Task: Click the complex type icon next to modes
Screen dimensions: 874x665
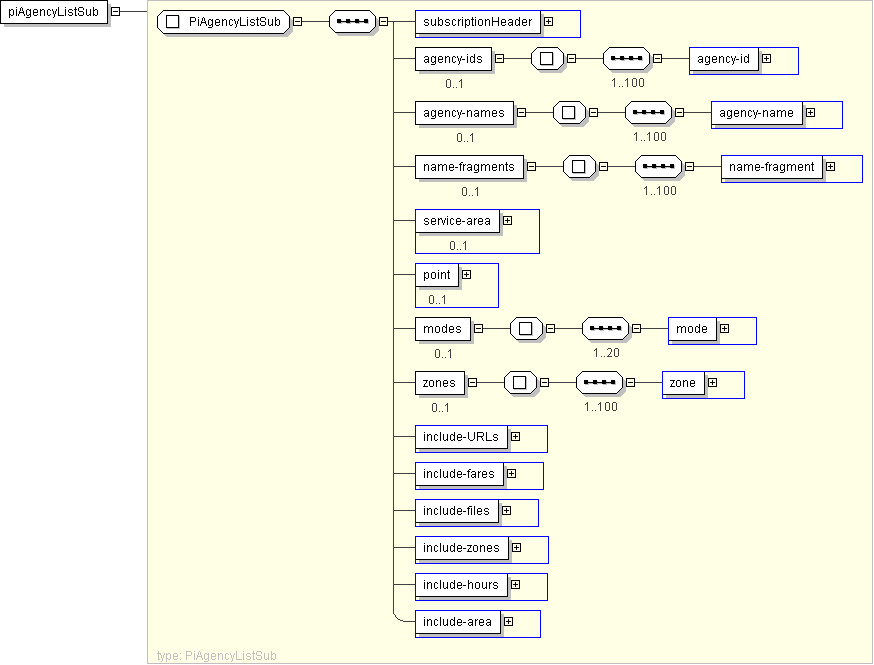Action: (526, 329)
